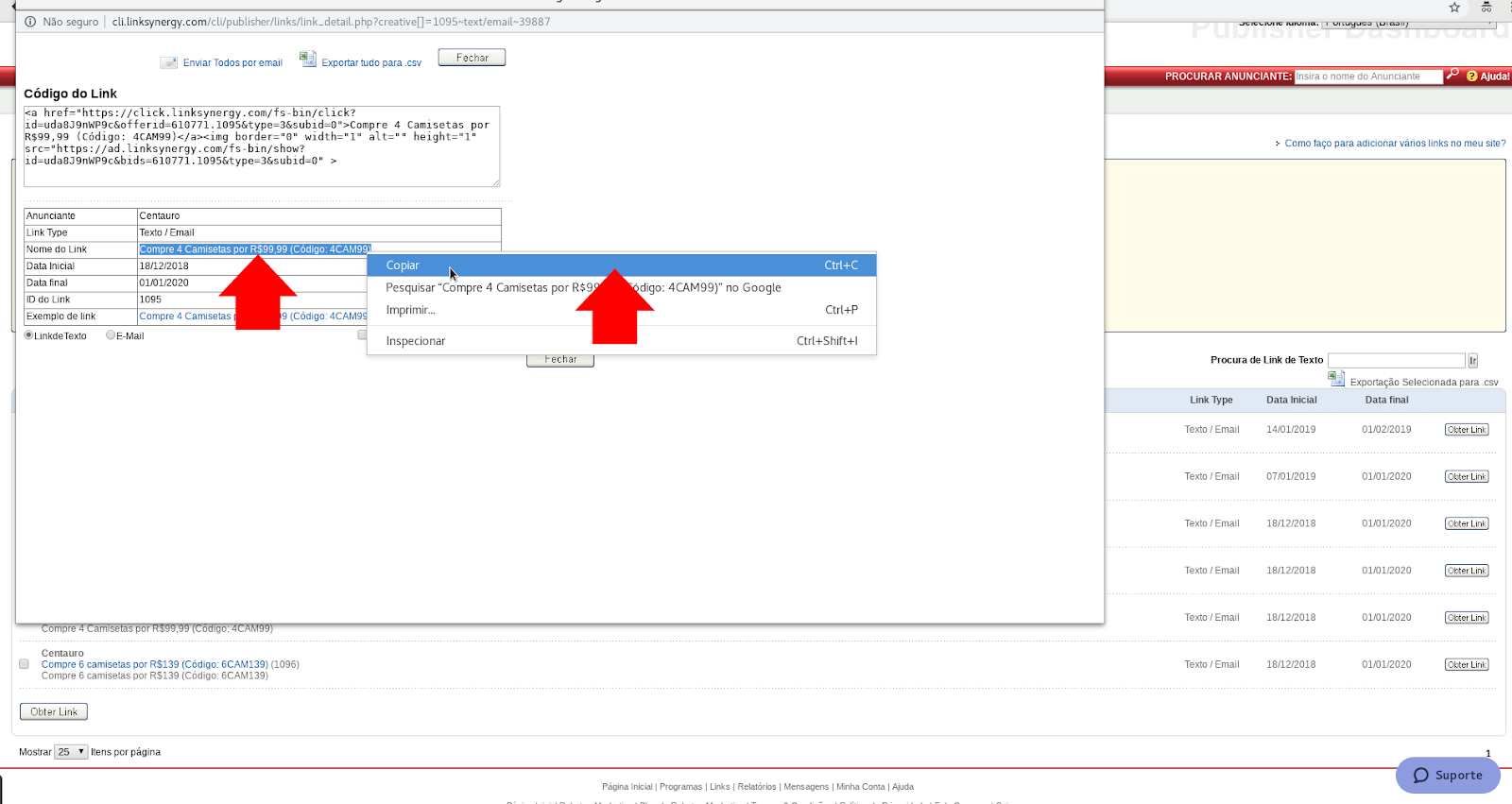Click the address bar URL
The width and height of the screenshot is (1512, 804).
(331, 22)
